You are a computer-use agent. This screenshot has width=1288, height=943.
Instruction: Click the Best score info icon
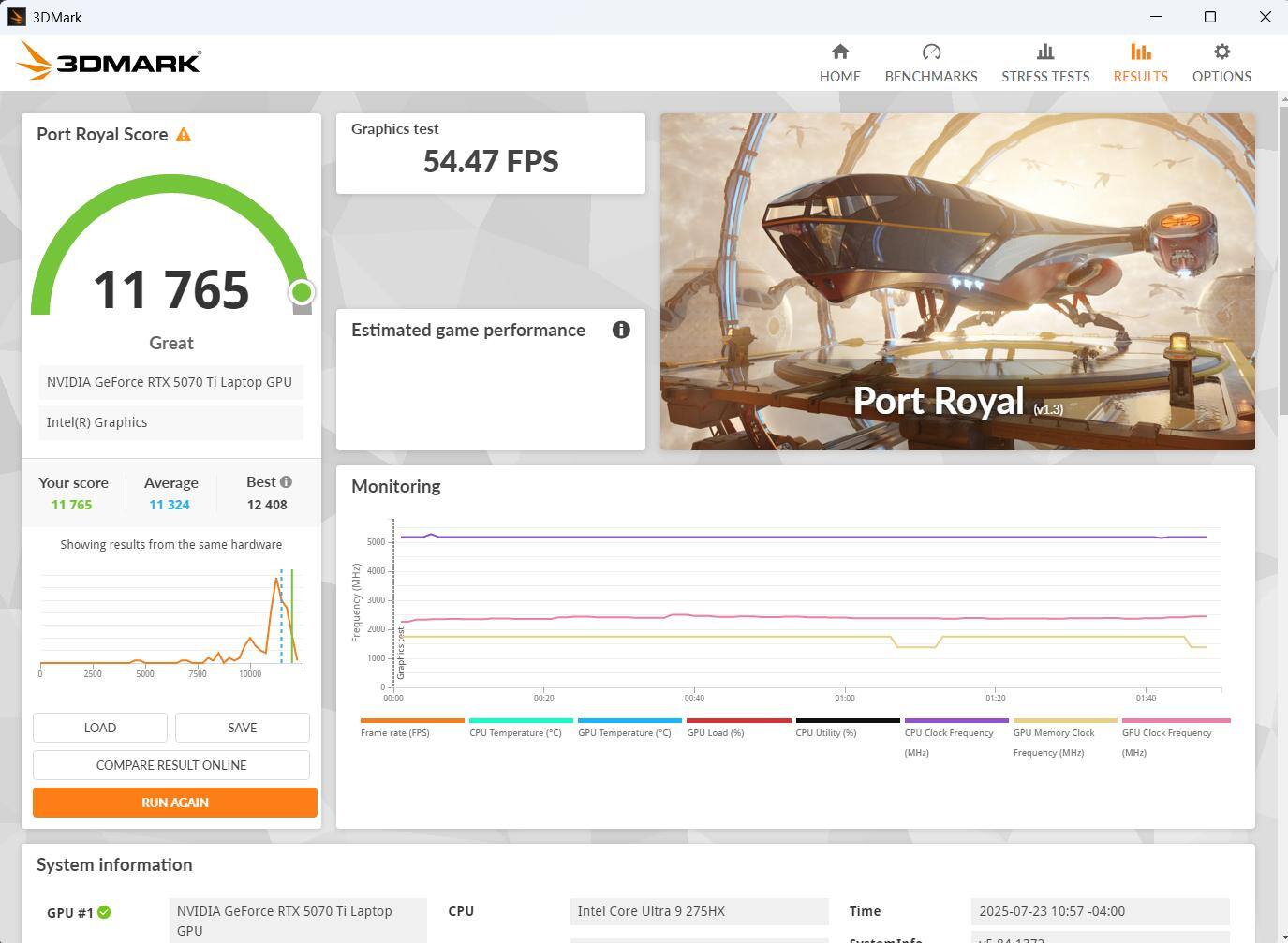point(286,482)
